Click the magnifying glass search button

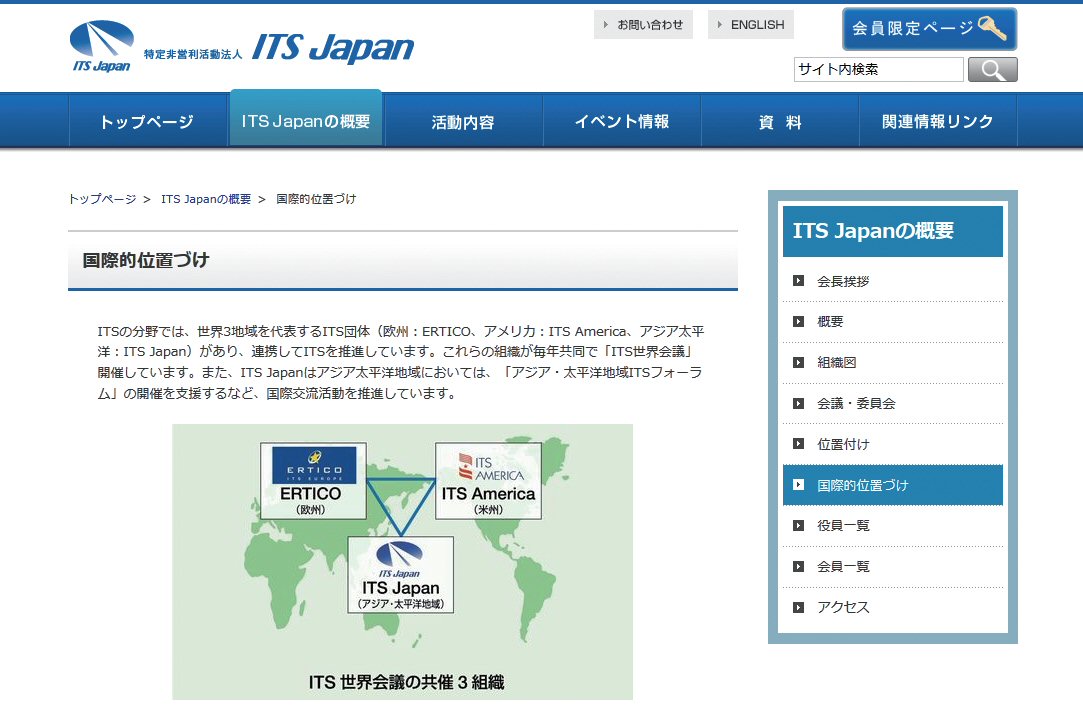993,70
